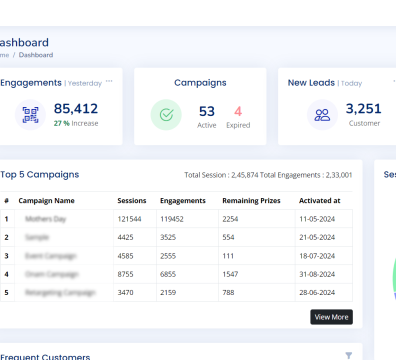Screen dimensions: 396x360
Task: Open the Engagements card three-dot menu
Action: tap(109, 81)
